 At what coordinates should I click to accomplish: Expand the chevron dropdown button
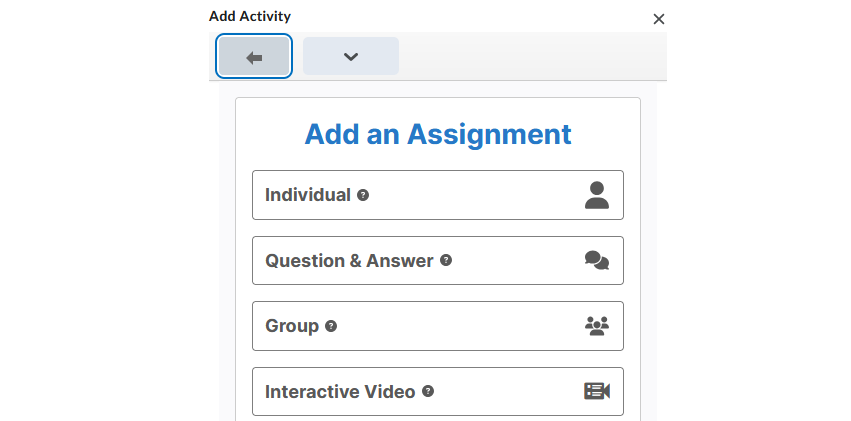tap(351, 56)
